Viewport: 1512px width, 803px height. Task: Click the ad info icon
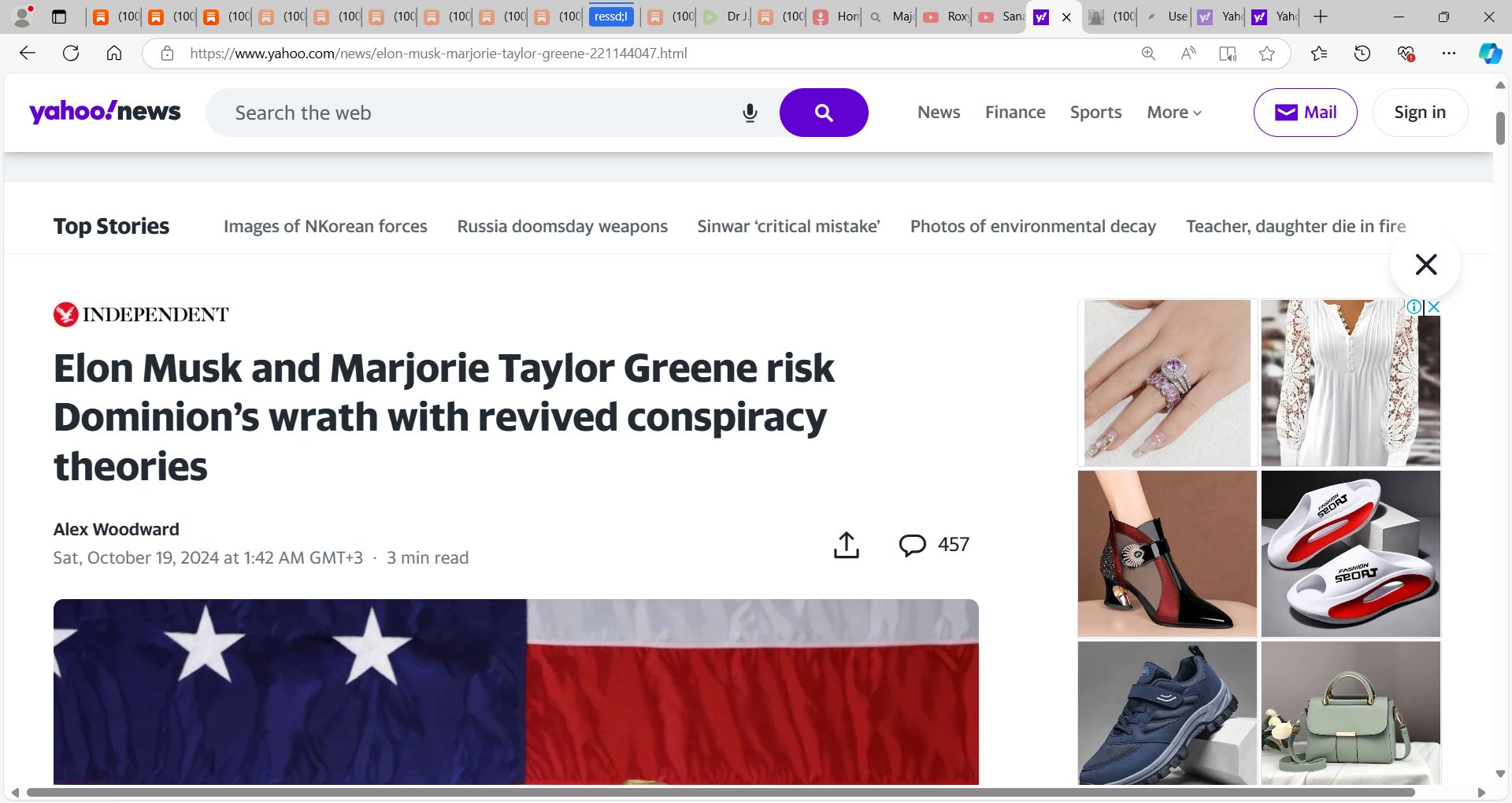coord(1414,307)
